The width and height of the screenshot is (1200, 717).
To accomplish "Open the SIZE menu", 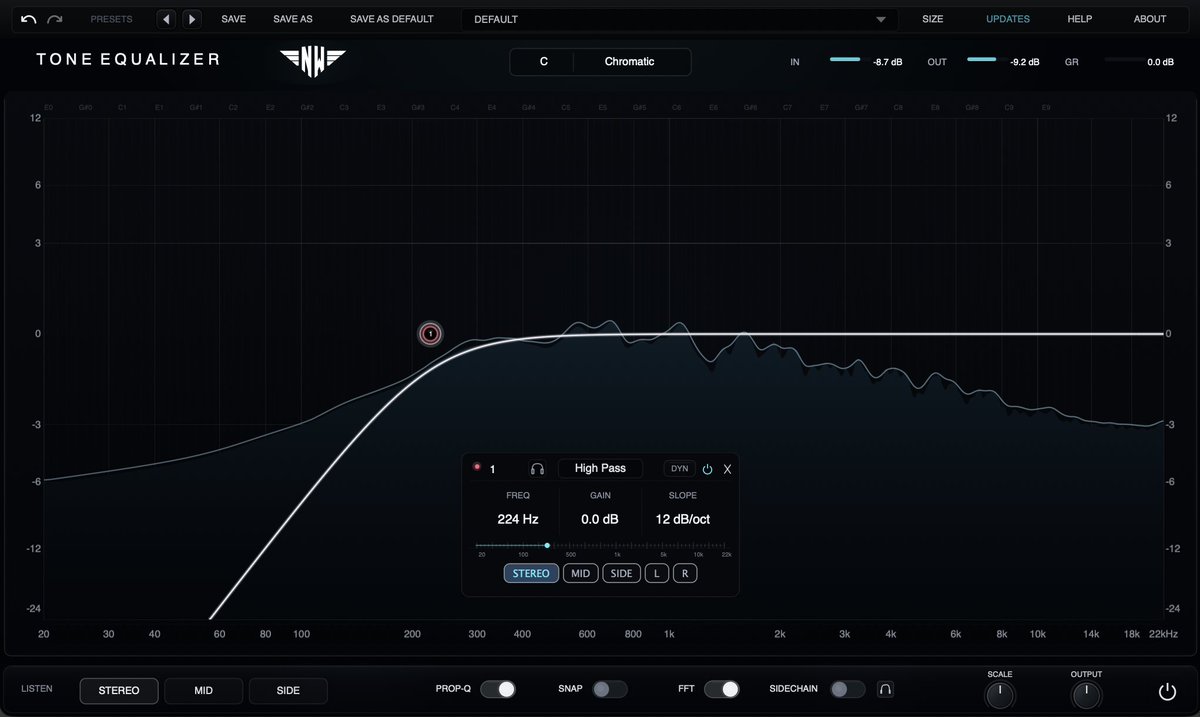I will tap(932, 19).
